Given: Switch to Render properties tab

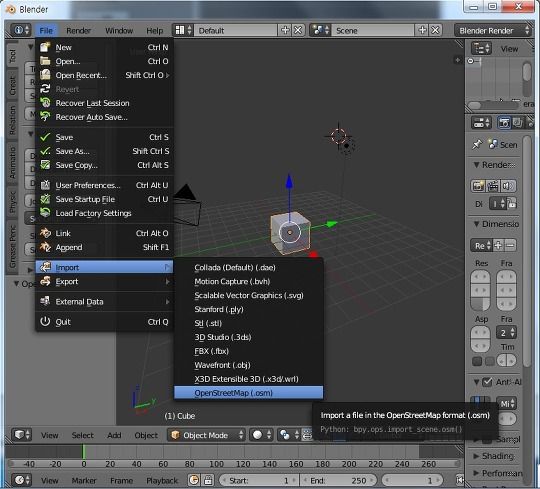Looking at the screenshot, I should click(x=504, y=123).
